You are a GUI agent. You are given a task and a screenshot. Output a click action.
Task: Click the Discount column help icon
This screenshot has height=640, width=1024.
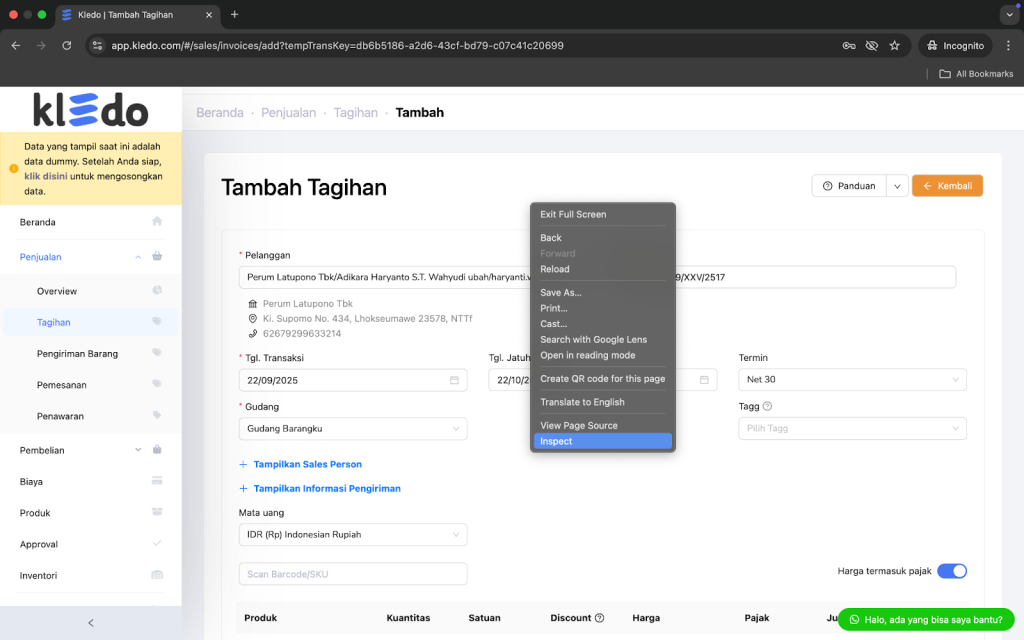click(599, 618)
